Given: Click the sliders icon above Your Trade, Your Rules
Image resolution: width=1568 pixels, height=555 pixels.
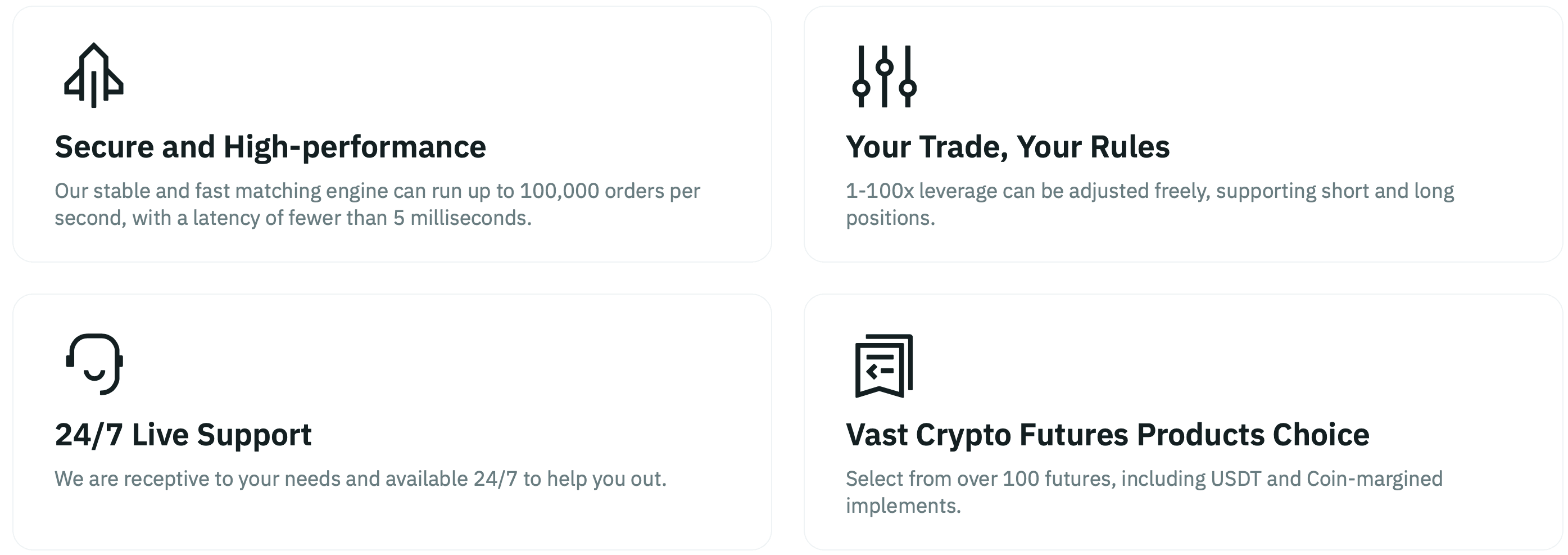Looking at the screenshot, I should [884, 76].
